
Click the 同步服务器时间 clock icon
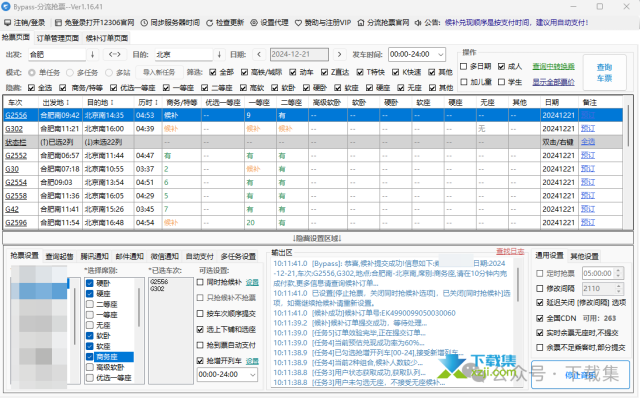pyautogui.click(x=144, y=23)
